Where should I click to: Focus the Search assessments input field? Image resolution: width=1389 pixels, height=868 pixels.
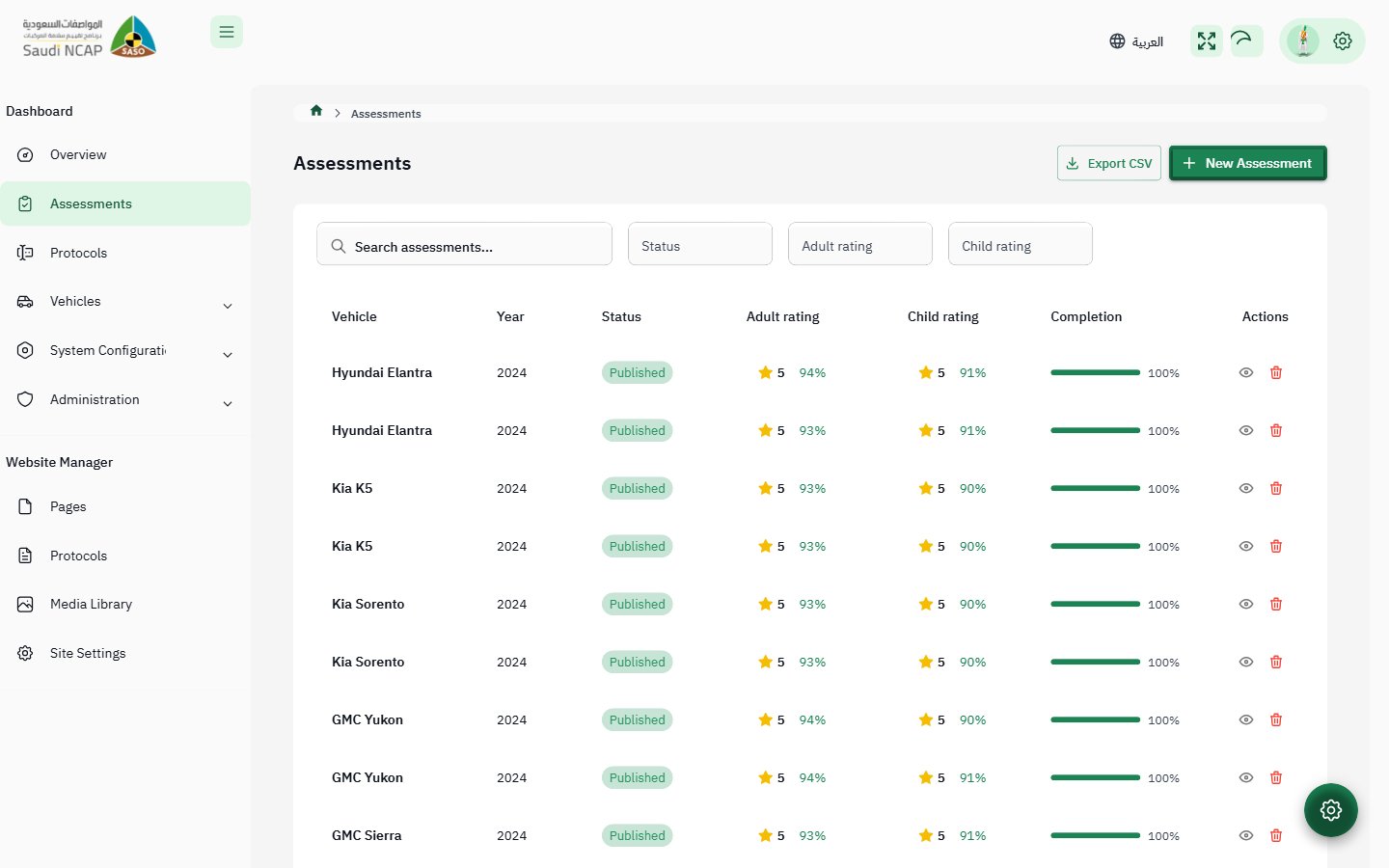(x=464, y=244)
